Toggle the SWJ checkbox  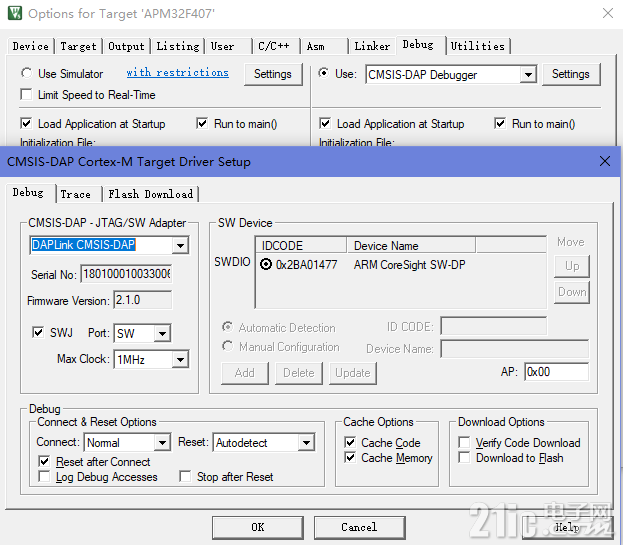[x=38, y=332]
